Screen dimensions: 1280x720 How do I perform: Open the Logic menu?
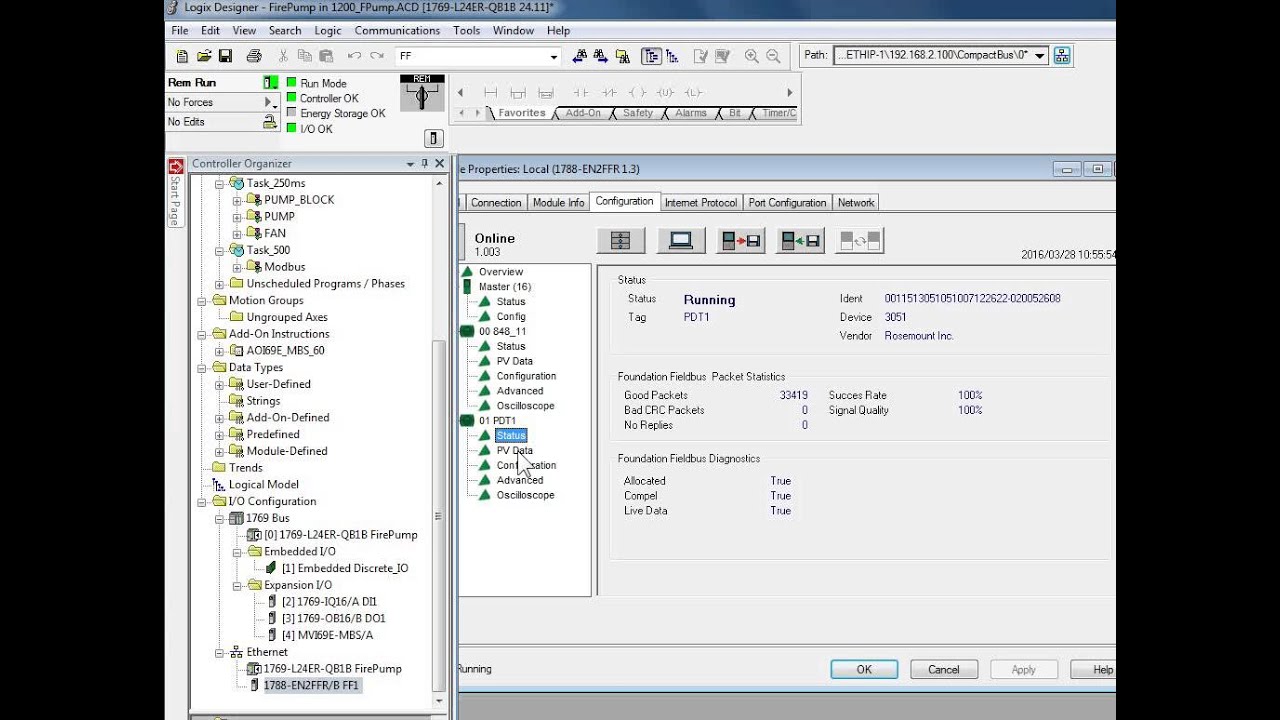(328, 31)
